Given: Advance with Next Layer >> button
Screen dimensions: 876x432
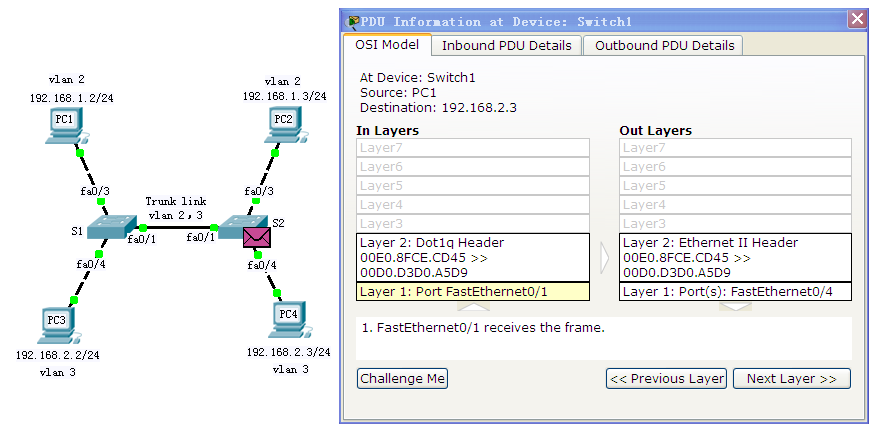Looking at the screenshot, I should pyautogui.click(x=792, y=378).
